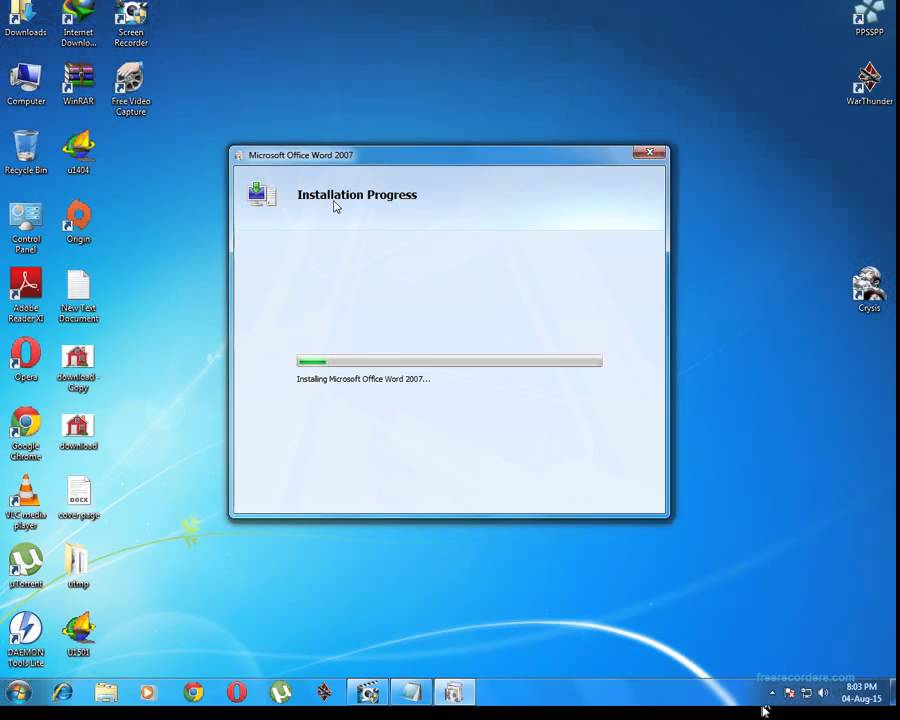Open the Downloads desktop shortcut
900x720 pixels.
25,18
